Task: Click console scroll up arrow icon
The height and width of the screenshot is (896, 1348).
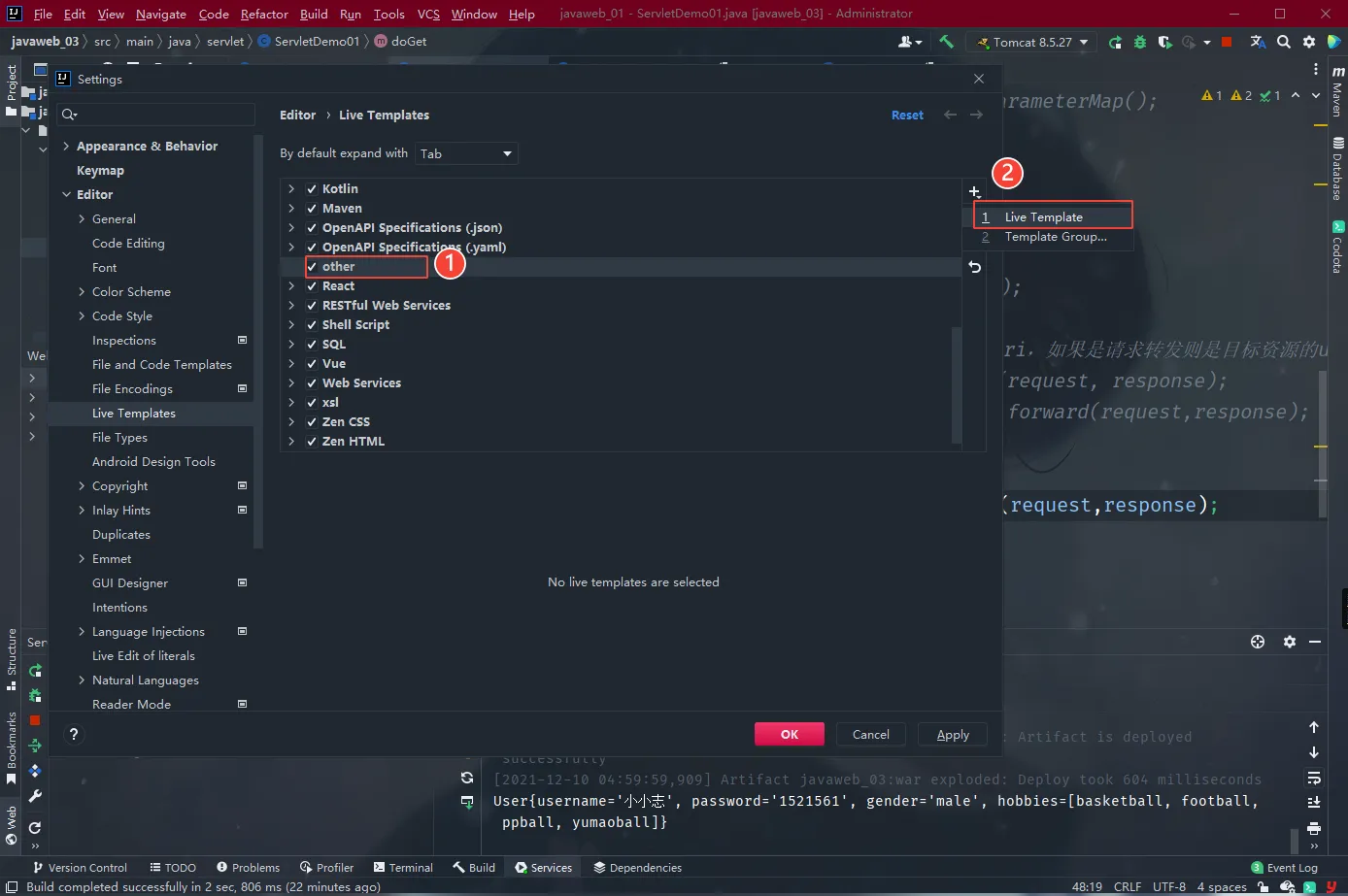Action: (x=1314, y=727)
